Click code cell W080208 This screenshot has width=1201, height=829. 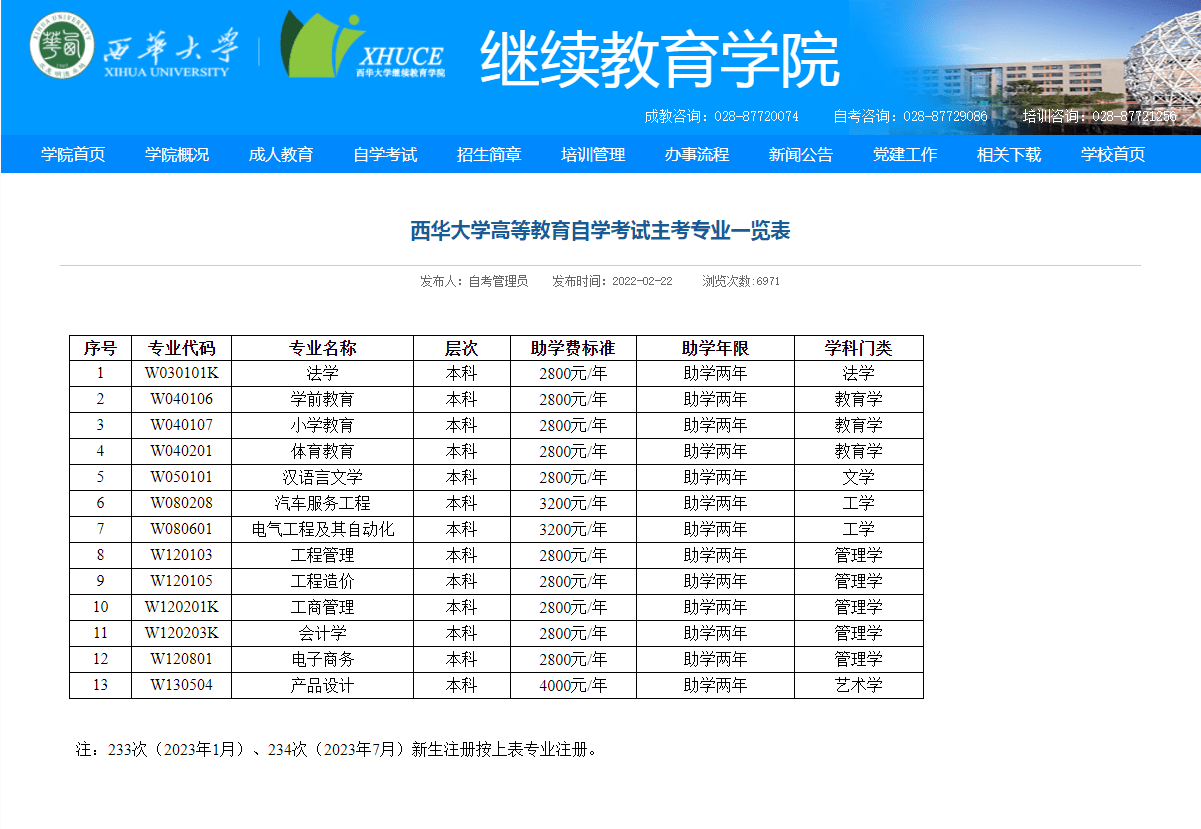[x=182, y=503]
